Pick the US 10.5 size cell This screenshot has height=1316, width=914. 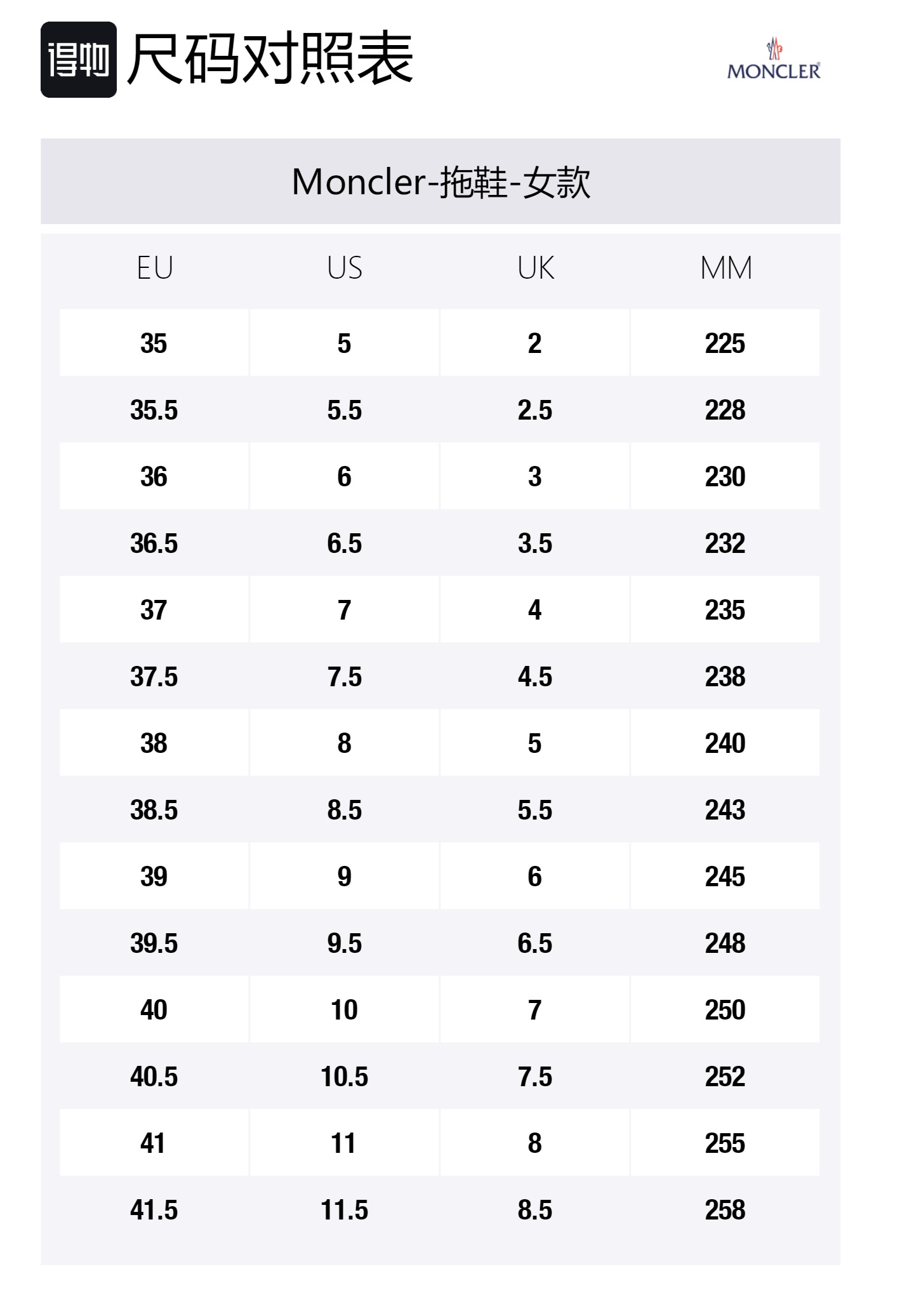[344, 1077]
